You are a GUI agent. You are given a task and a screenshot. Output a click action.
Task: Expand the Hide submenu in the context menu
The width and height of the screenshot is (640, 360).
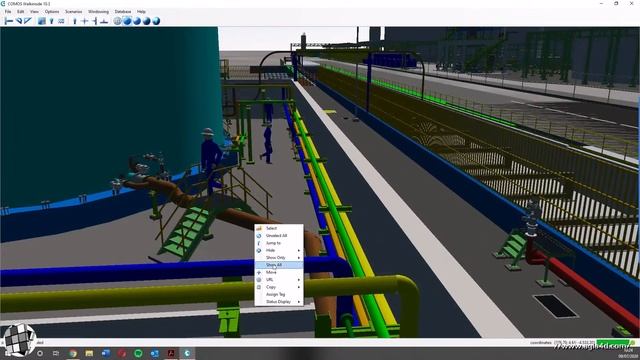pyautogui.click(x=279, y=250)
